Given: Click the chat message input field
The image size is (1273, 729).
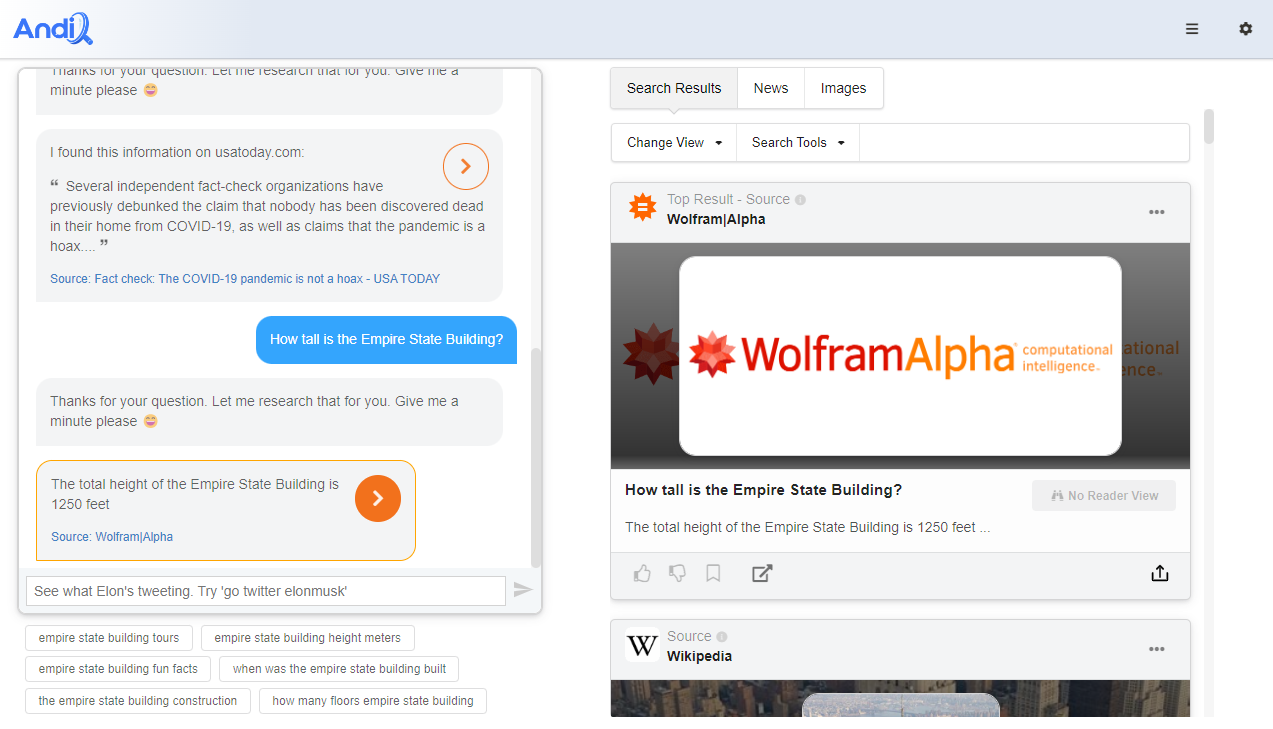Looking at the screenshot, I should pos(266,591).
